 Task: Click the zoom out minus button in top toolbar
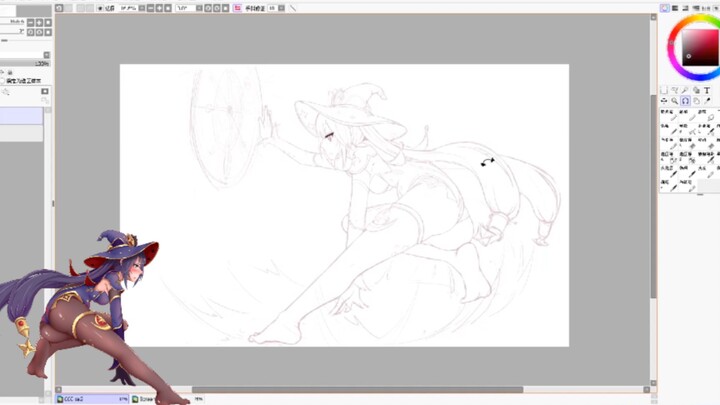pos(151,8)
